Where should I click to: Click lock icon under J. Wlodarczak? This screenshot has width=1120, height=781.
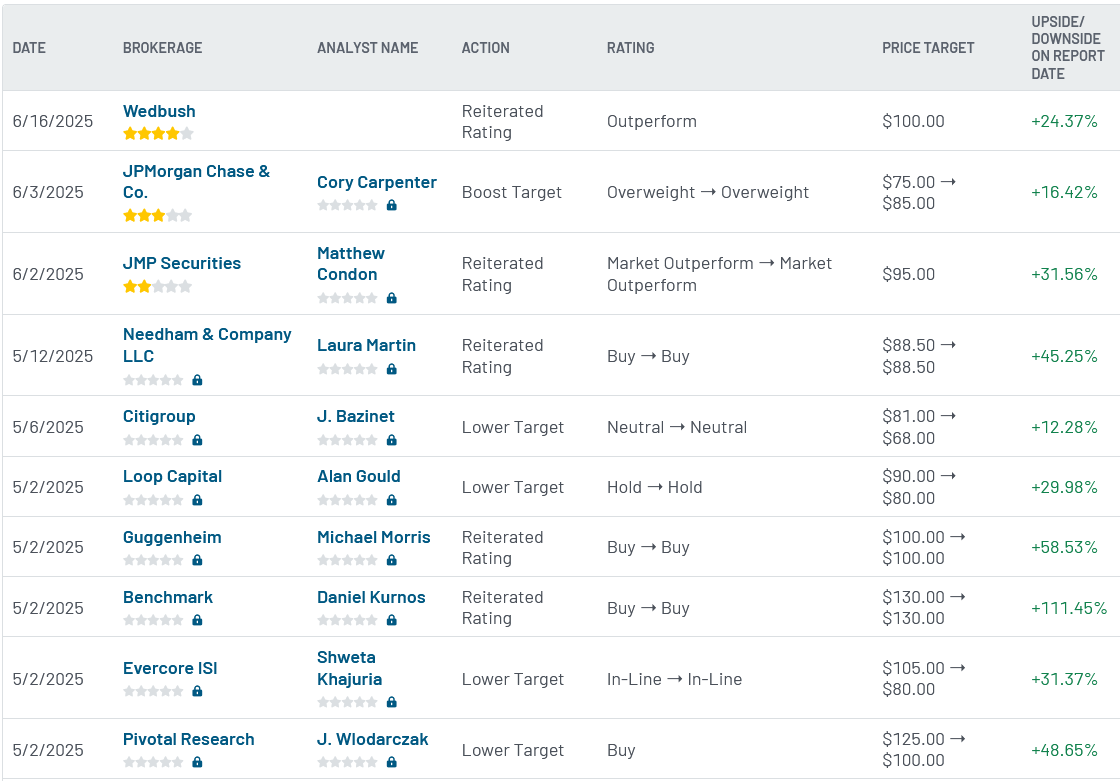pyautogui.click(x=391, y=762)
